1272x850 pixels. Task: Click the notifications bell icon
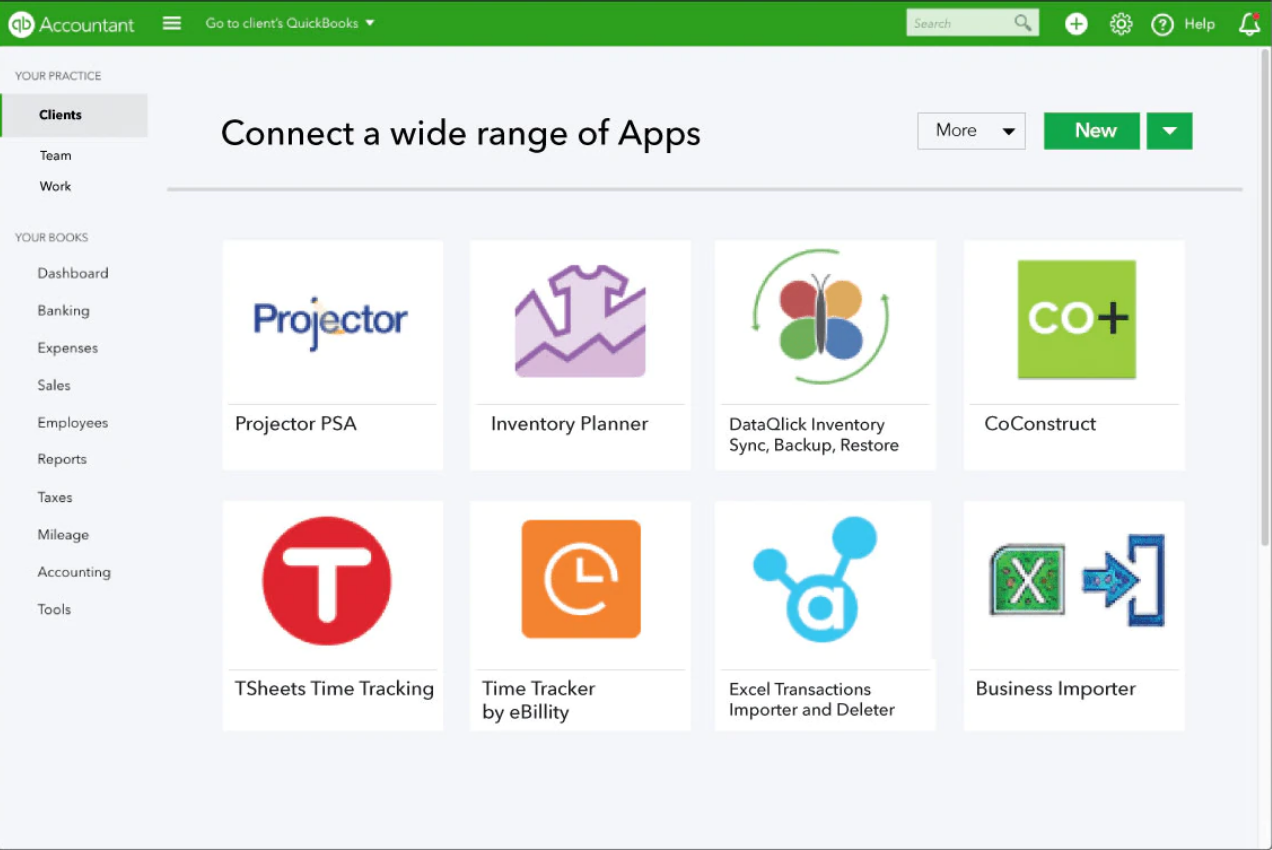(x=1249, y=24)
